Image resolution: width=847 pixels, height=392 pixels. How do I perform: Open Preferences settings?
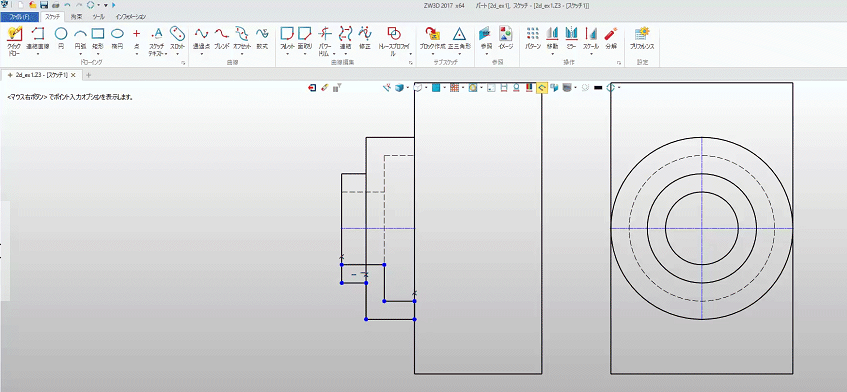[642, 39]
